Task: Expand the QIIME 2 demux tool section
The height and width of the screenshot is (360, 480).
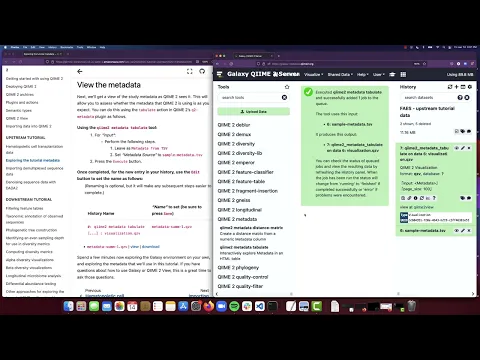Action: [234, 134]
